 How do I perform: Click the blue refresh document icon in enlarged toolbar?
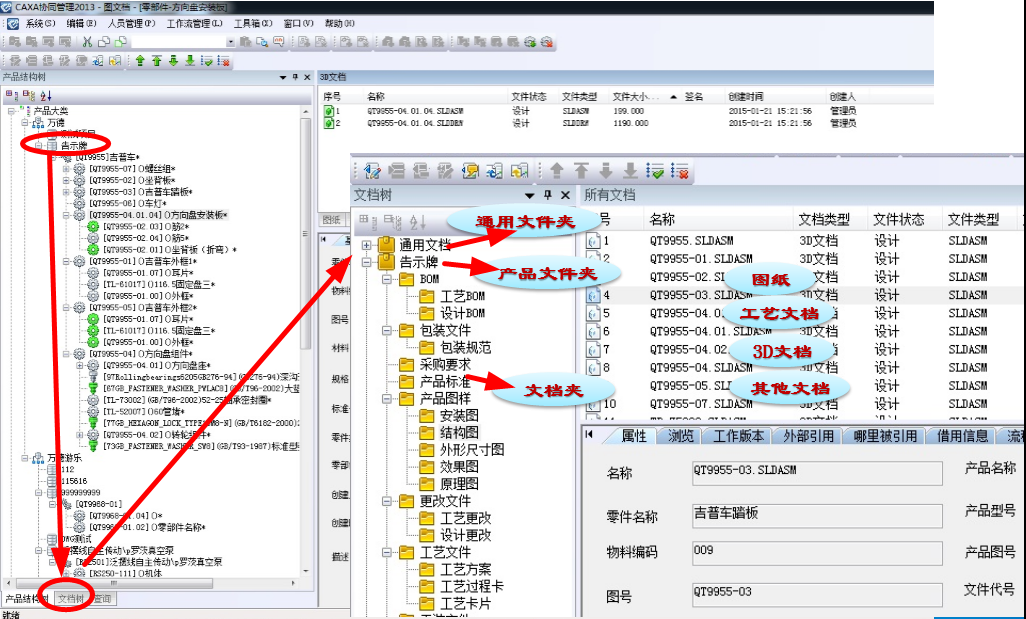pyautogui.click(x=495, y=171)
